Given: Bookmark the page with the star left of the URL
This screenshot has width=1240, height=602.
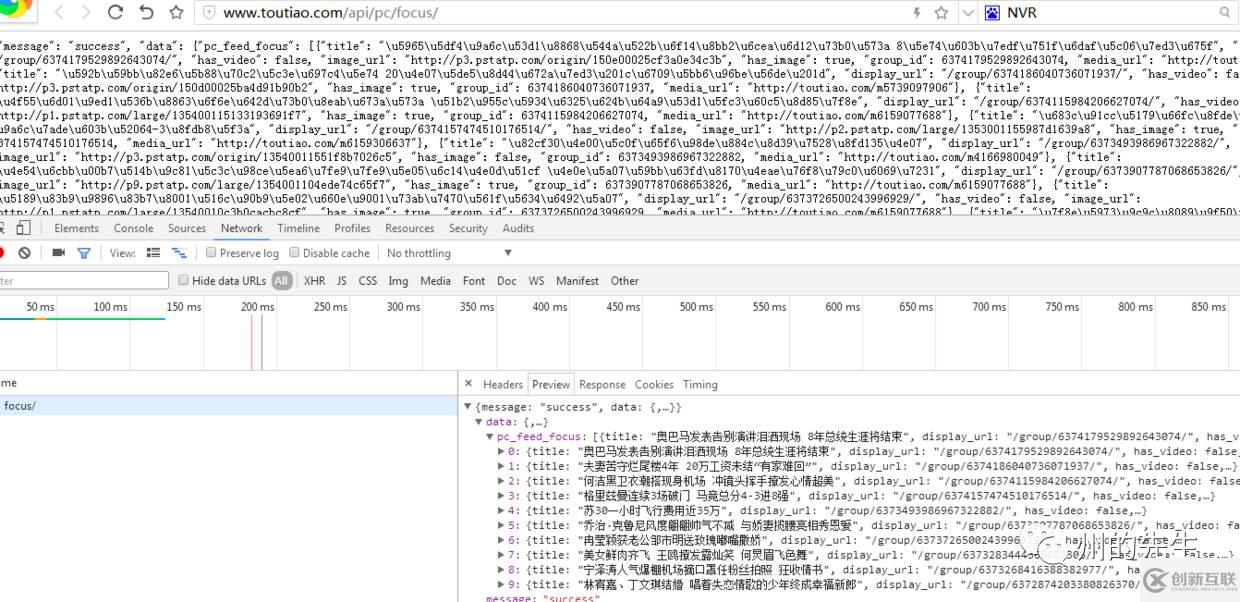Looking at the screenshot, I should 176,13.
